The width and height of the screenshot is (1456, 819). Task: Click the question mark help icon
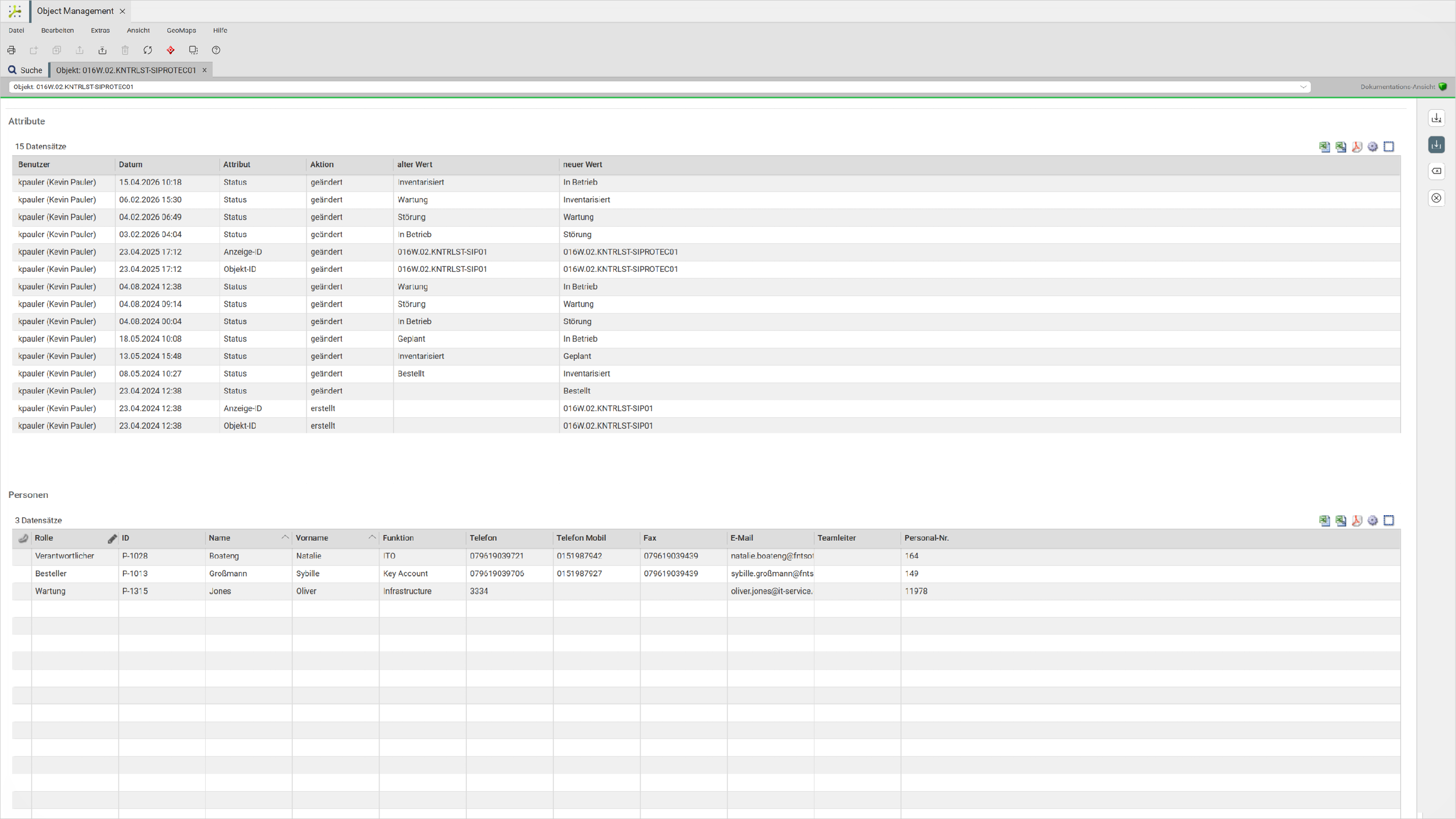[216, 50]
